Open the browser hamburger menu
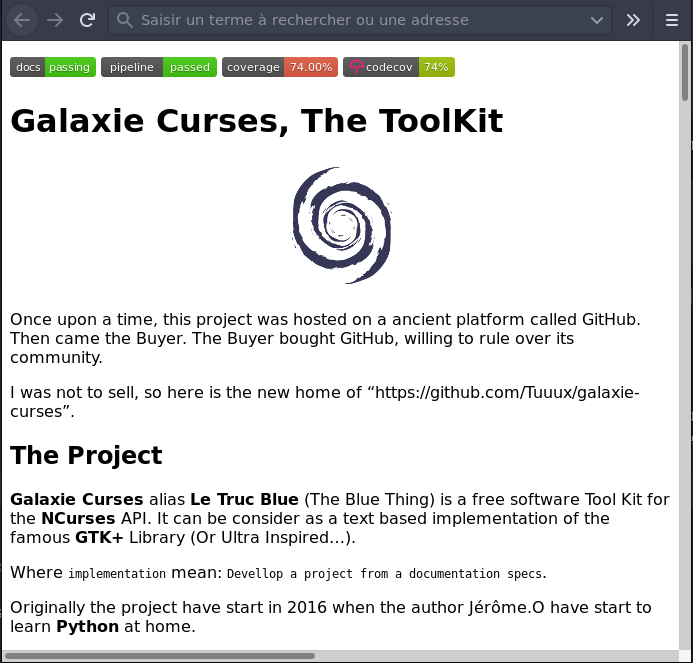Viewport: 693px width, 663px height. pos(672,20)
